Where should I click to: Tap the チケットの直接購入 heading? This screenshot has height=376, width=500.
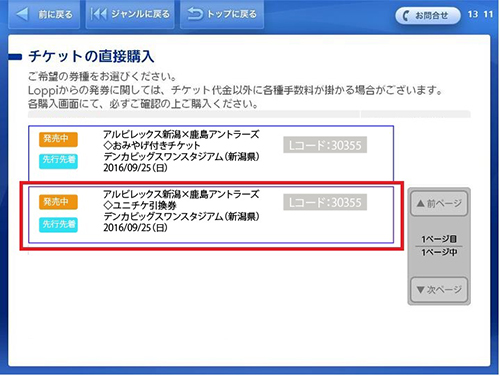91,56
